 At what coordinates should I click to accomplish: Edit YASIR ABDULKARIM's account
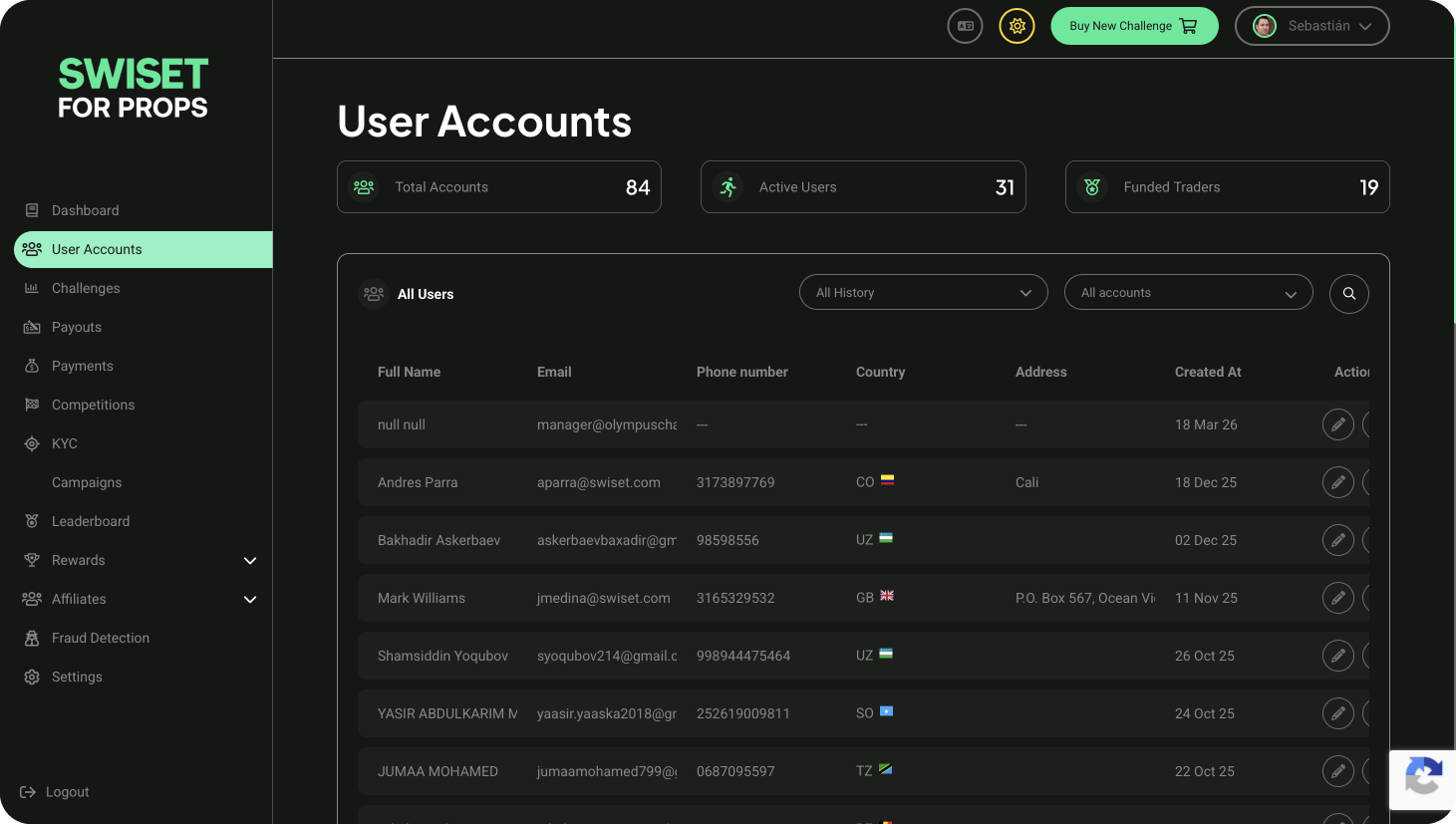pos(1338,713)
